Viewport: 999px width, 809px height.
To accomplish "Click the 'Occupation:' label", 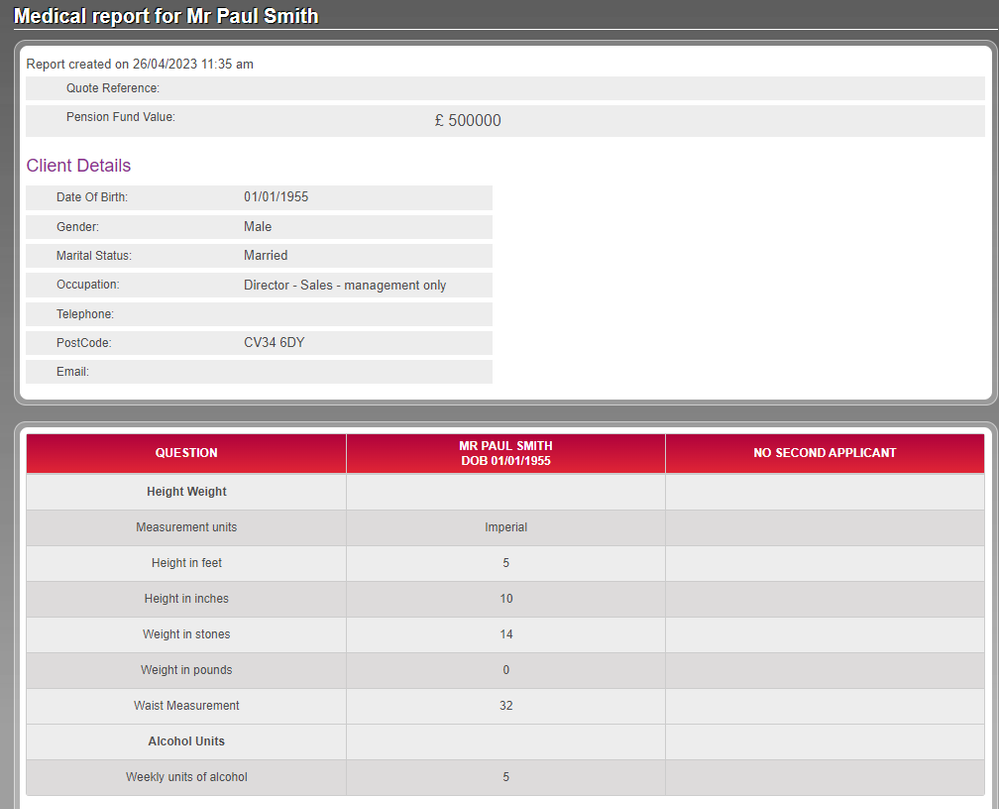I will click(87, 284).
